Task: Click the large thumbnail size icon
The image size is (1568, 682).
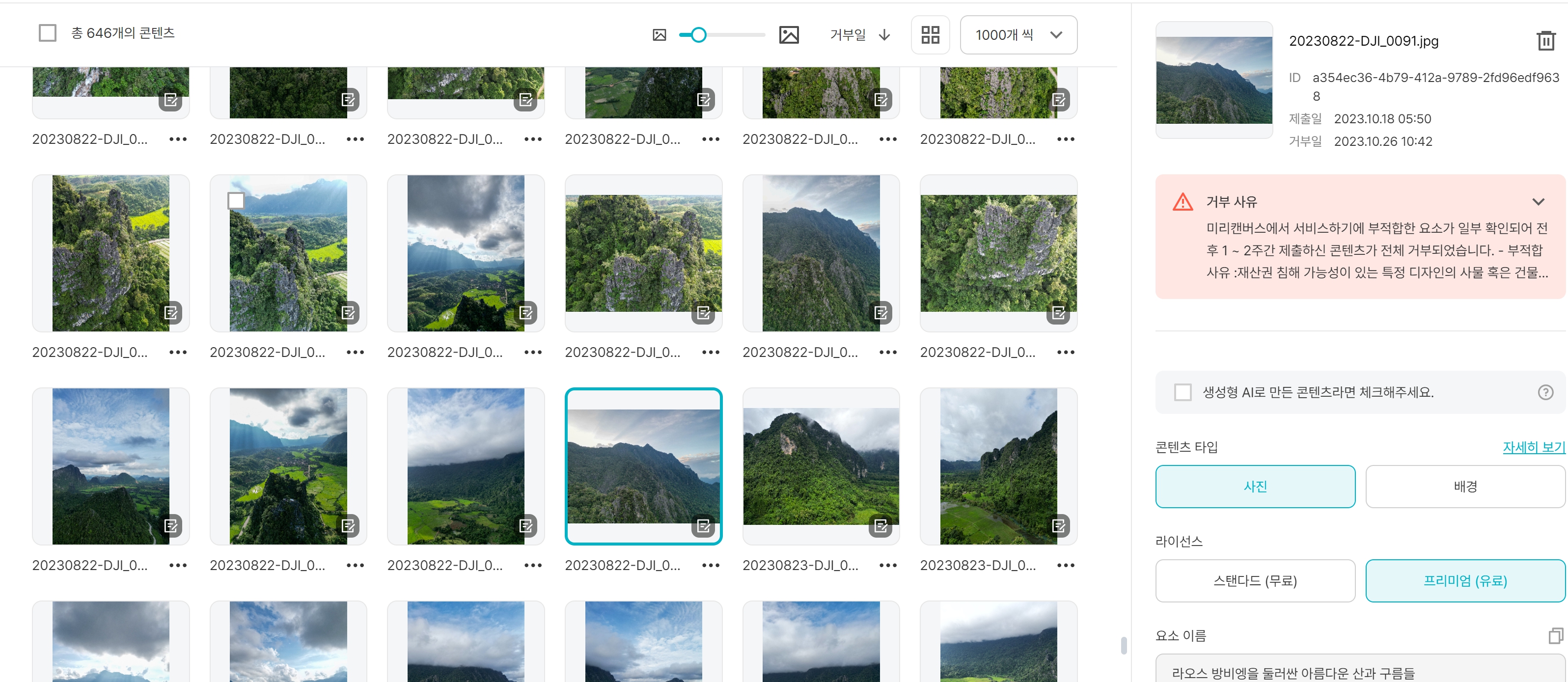Action: click(788, 35)
